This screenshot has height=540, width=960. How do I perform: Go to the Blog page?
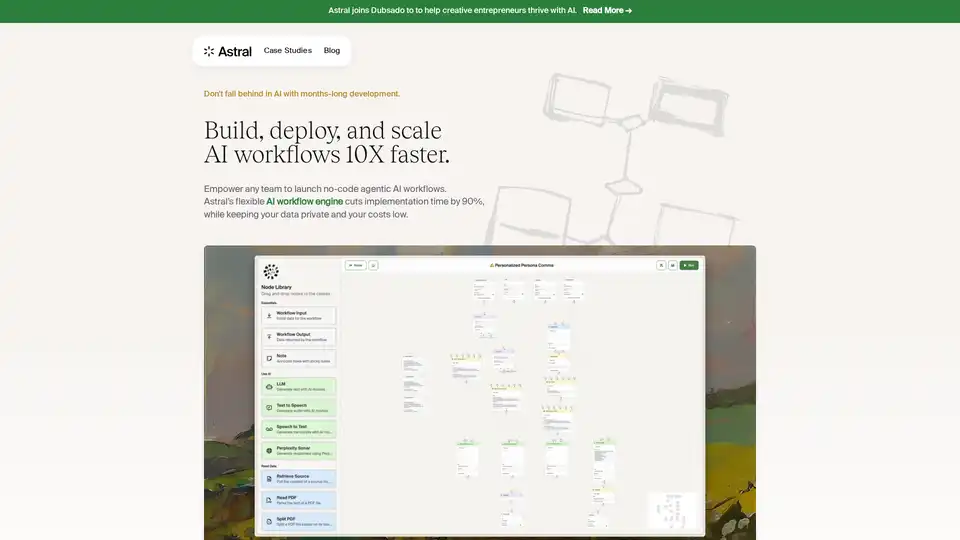332,51
